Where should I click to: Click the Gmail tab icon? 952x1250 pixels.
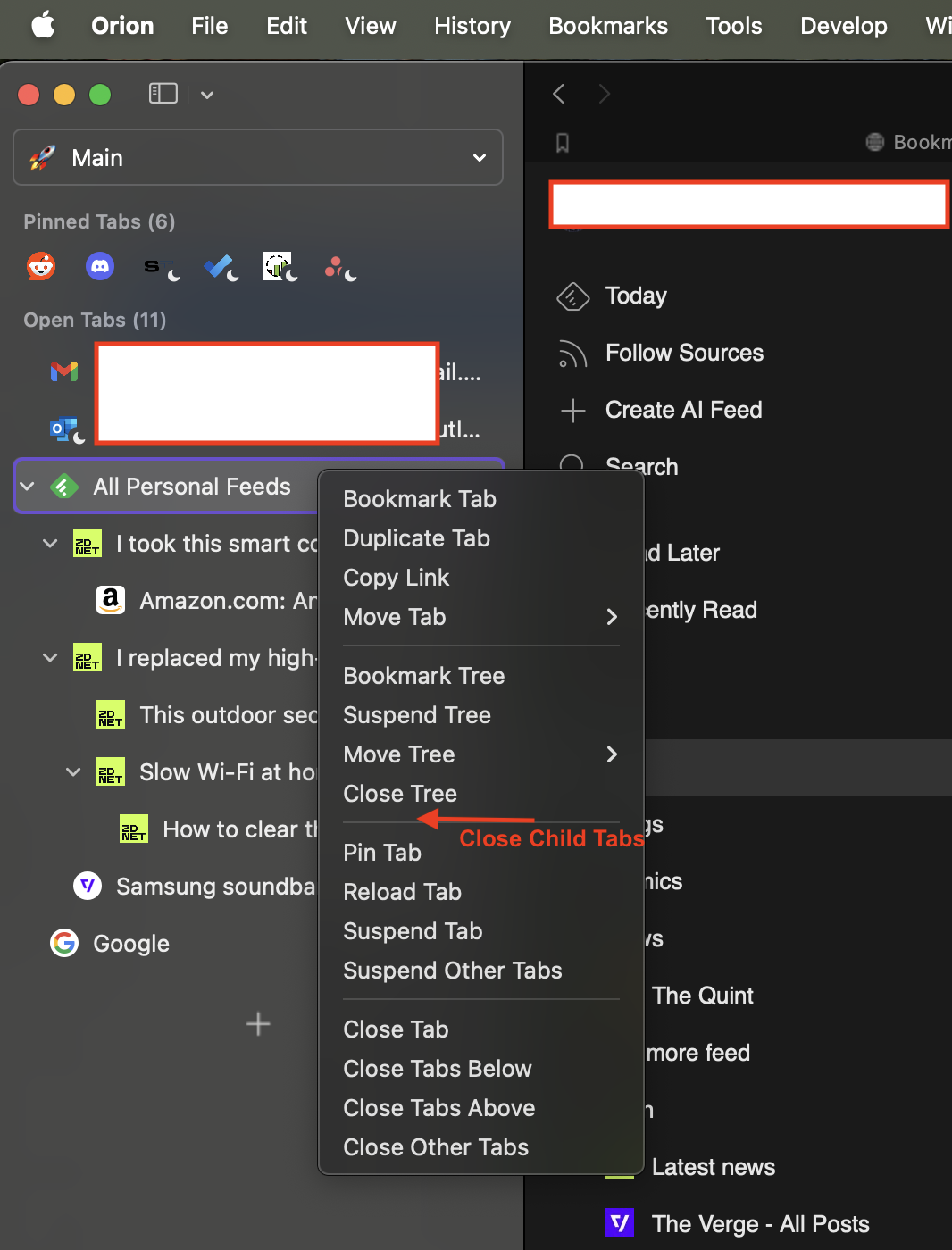click(x=64, y=371)
